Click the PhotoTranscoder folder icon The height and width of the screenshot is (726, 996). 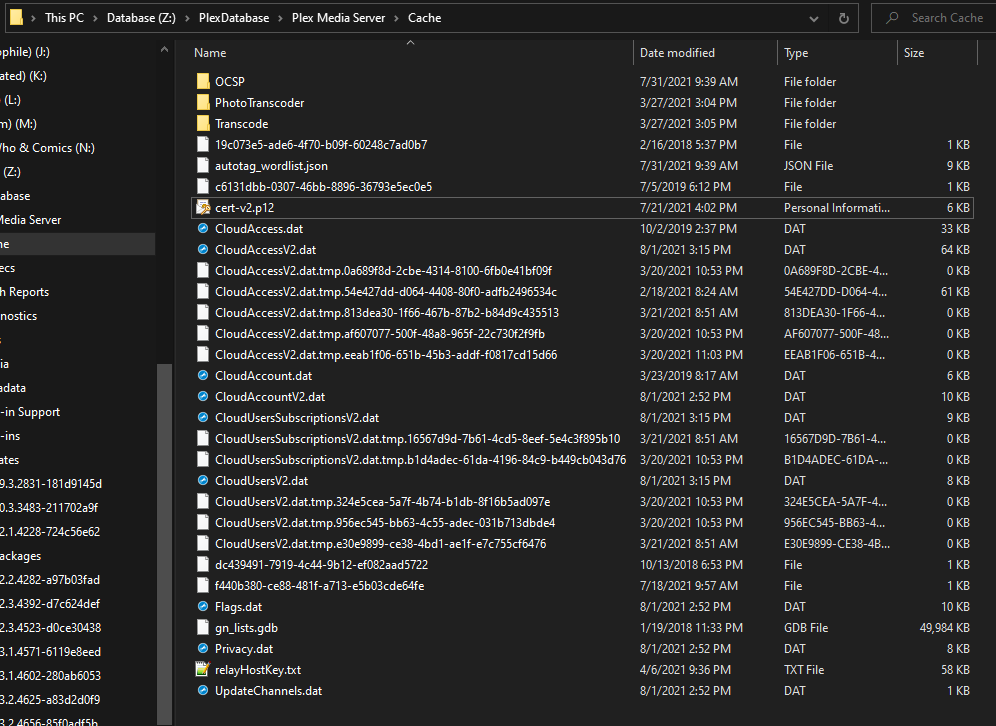coord(203,102)
